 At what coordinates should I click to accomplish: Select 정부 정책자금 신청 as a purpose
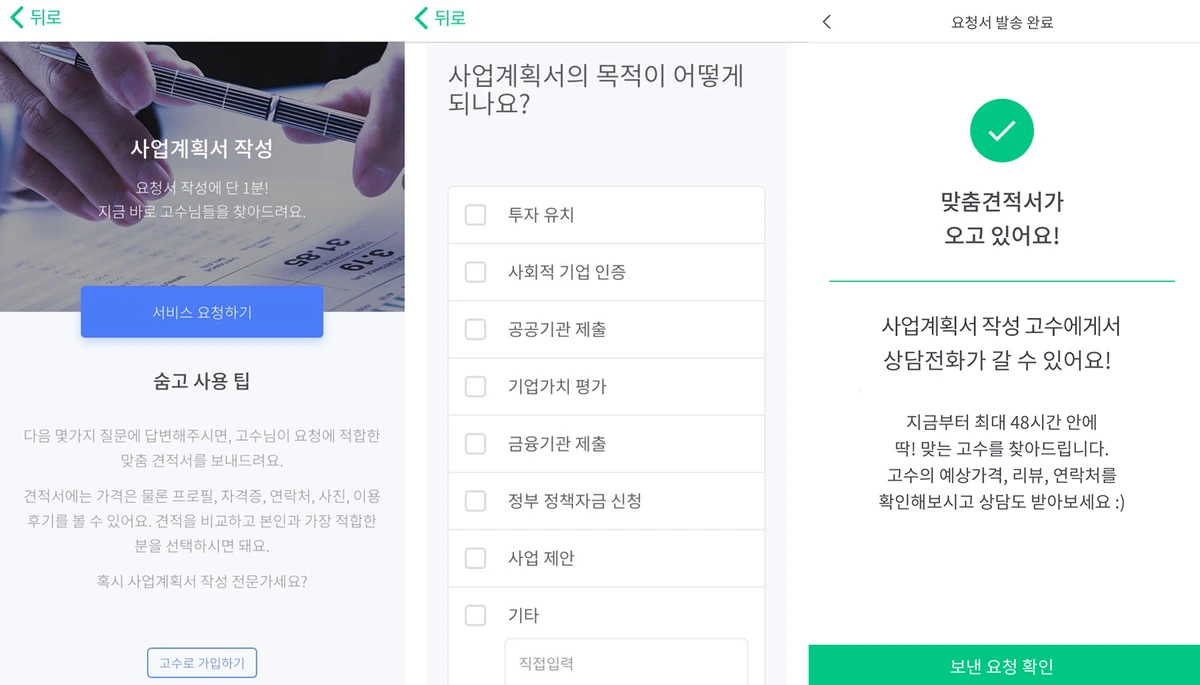pyautogui.click(x=475, y=501)
